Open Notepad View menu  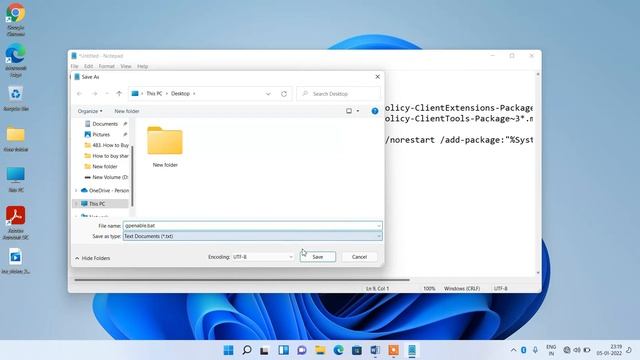[x=126, y=66]
